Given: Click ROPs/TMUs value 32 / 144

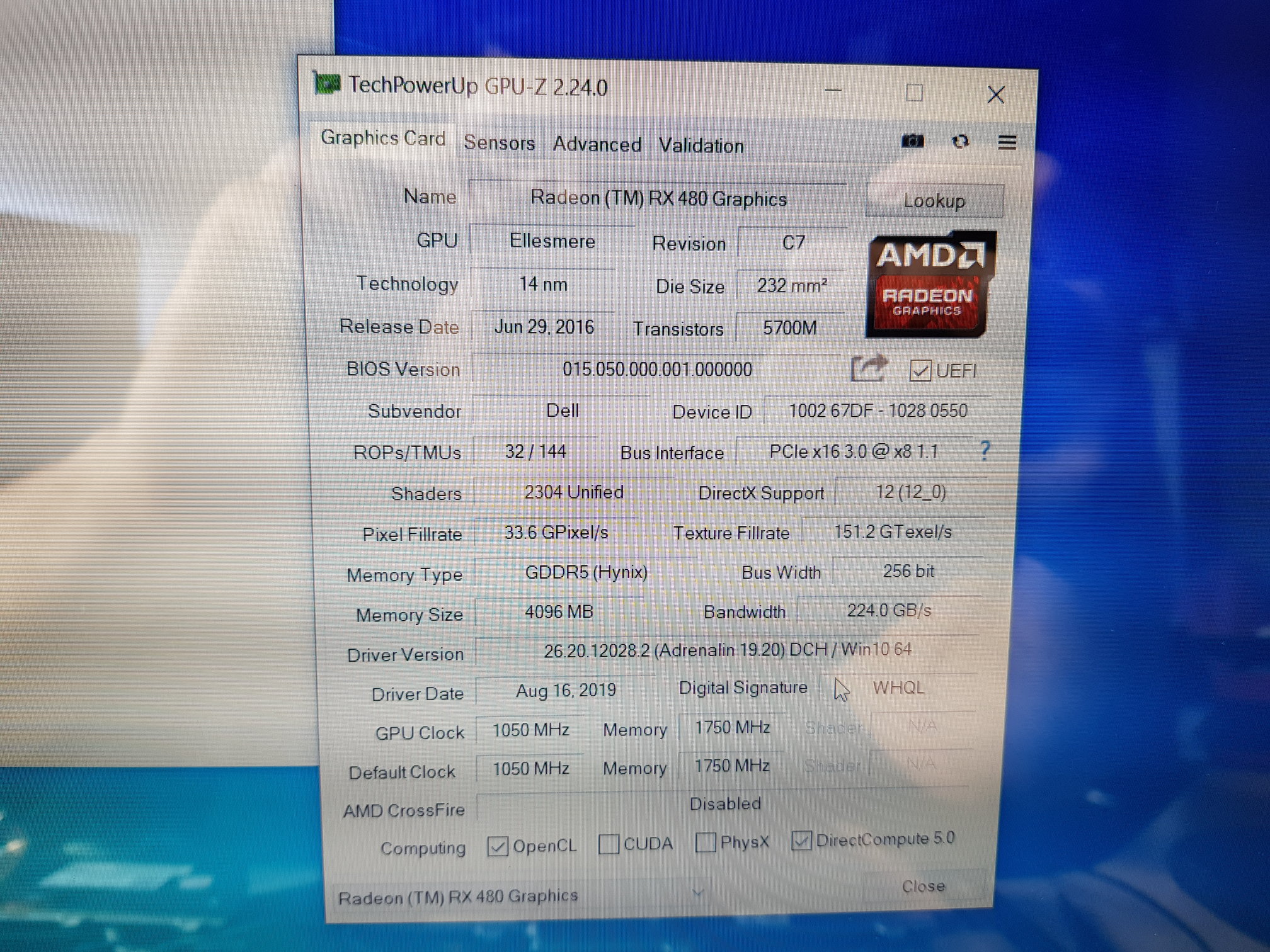Looking at the screenshot, I should click(x=535, y=451).
